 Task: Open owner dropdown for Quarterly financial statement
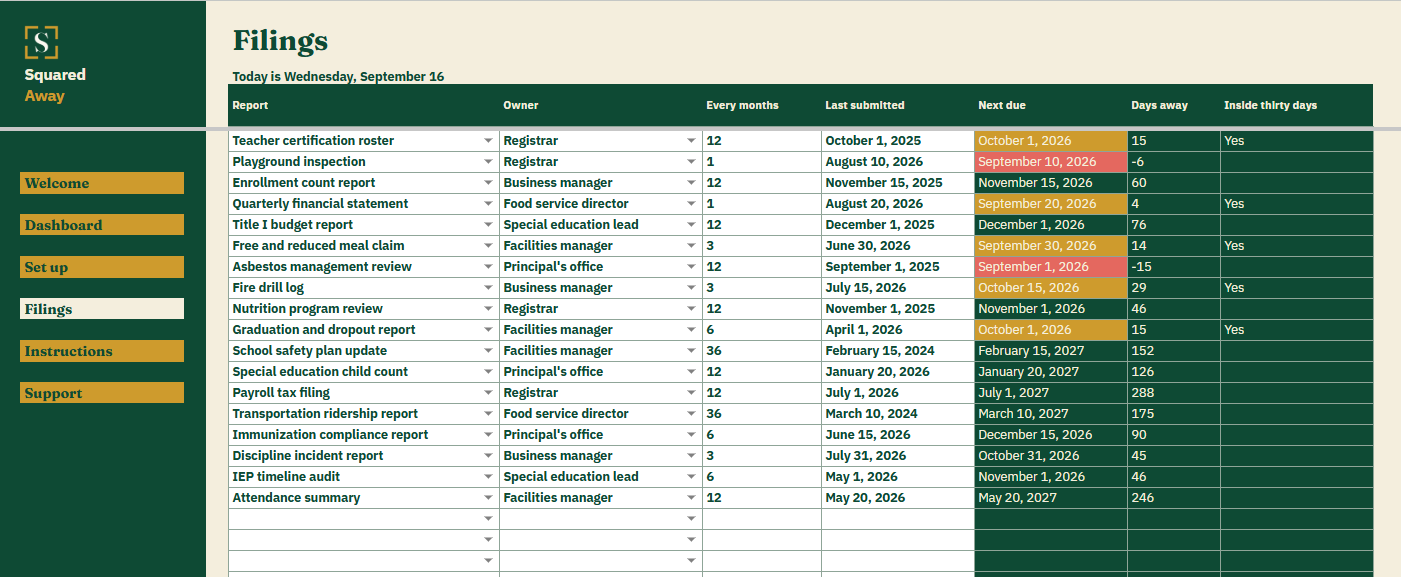tap(691, 204)
